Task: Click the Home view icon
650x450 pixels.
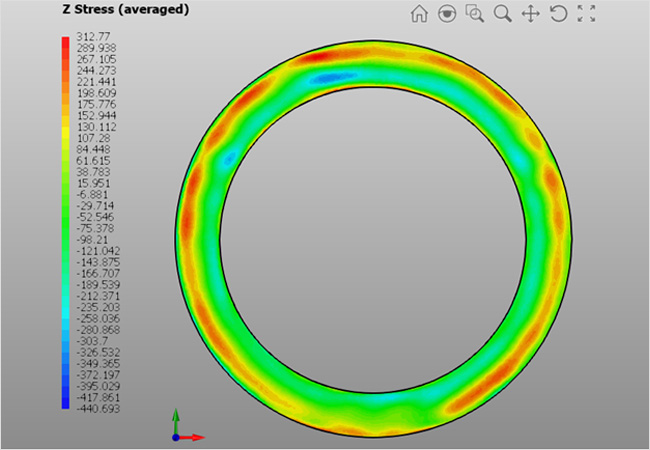Action: point(419,14)
